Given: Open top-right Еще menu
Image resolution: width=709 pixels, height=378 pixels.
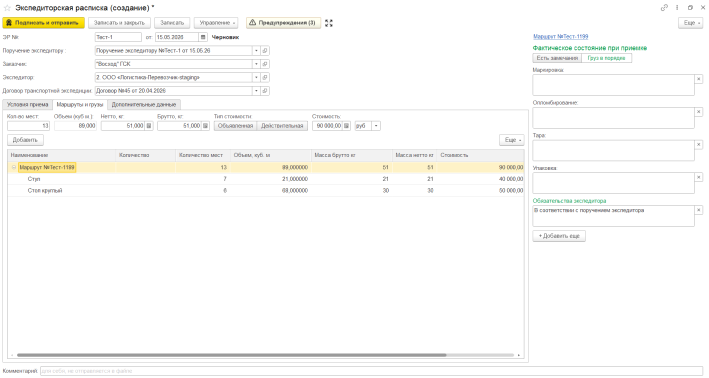Looking at the screenshot, I should click(x=690, y=23).
